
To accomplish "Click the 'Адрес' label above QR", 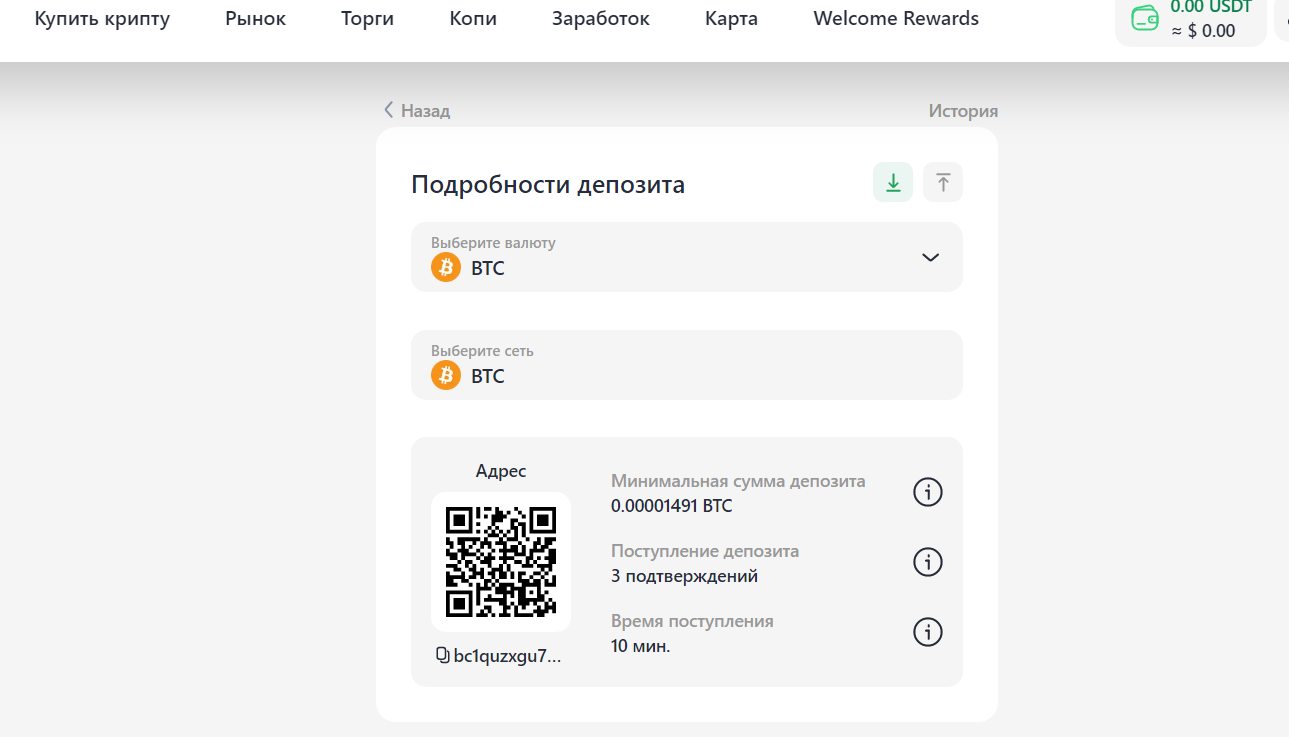I will point(501,471).
